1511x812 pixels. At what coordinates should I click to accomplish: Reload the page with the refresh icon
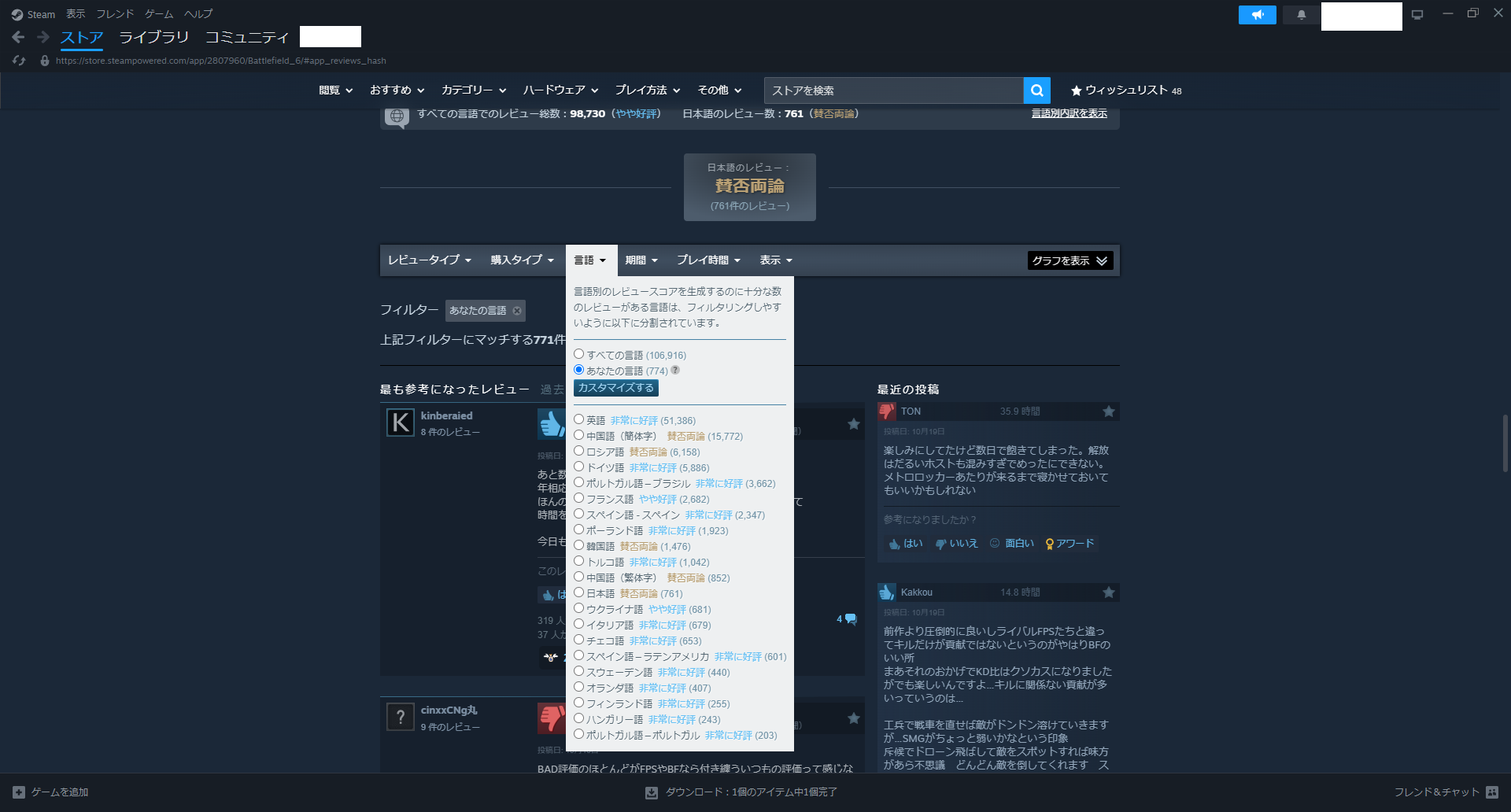click(20, 61)
